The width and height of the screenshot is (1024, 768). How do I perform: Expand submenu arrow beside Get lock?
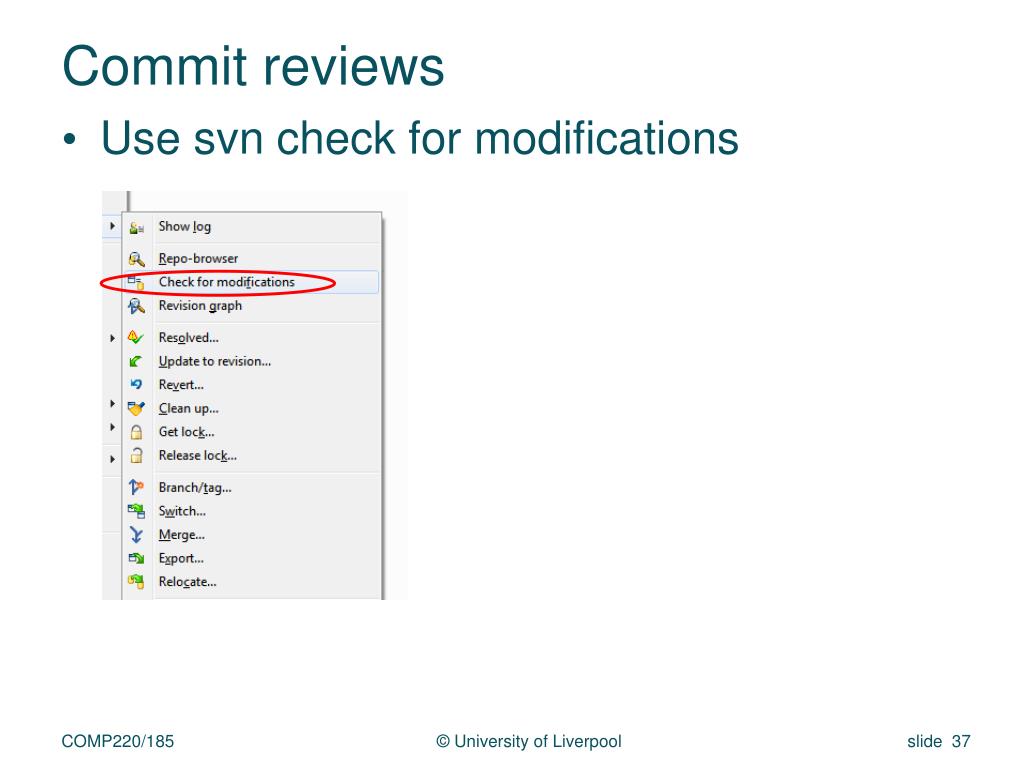[112, 427]
